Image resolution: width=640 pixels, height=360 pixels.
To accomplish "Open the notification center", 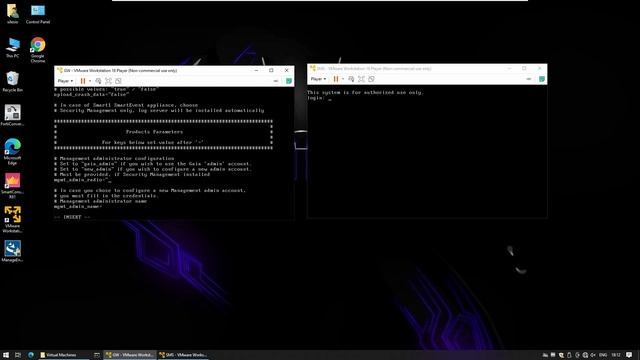I will [x=629, y=355].
